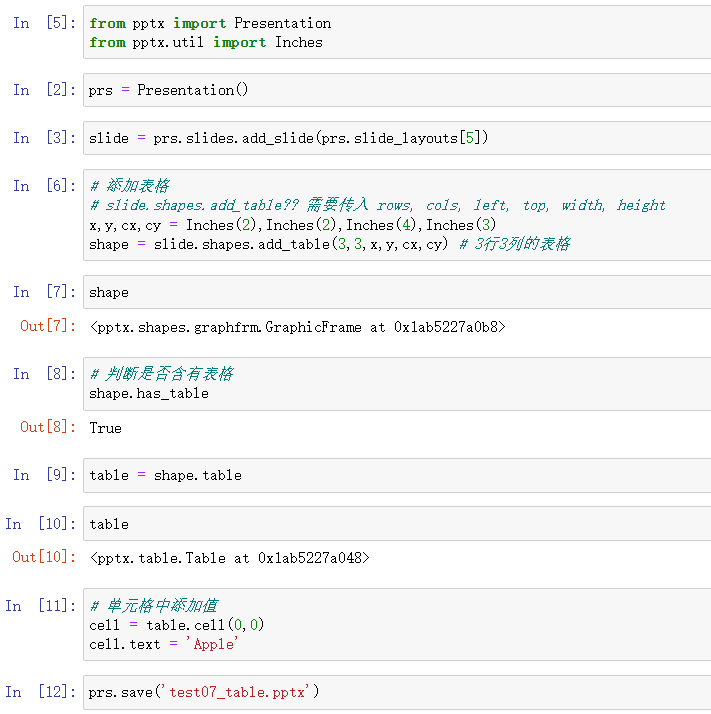Image resolution: width=711 pixels, height=714 pixels.
Task: Click the 'table' code cell In [10]
Action: pyautogui.click(x=397, y=524)
